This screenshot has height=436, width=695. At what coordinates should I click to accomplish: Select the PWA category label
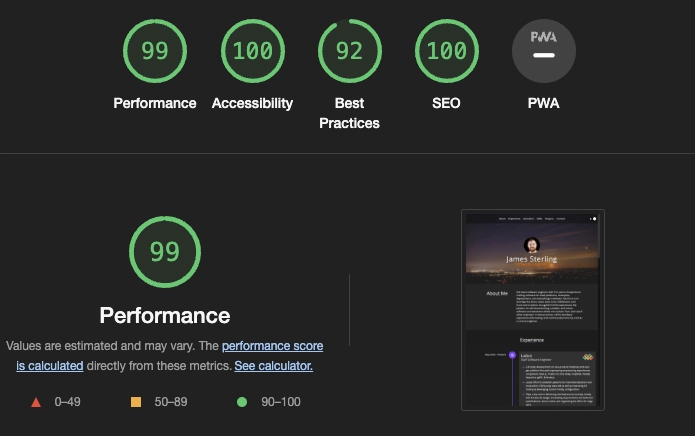[543, 103]
